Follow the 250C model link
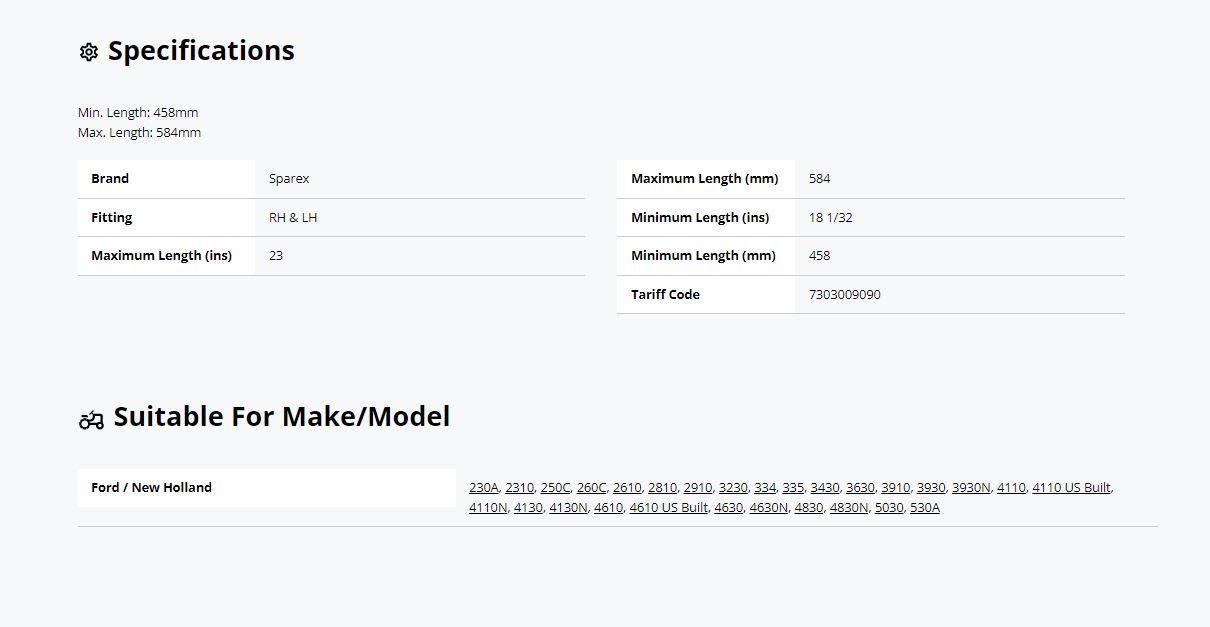The image size is (1210, 627). click(x=555, y=487)
